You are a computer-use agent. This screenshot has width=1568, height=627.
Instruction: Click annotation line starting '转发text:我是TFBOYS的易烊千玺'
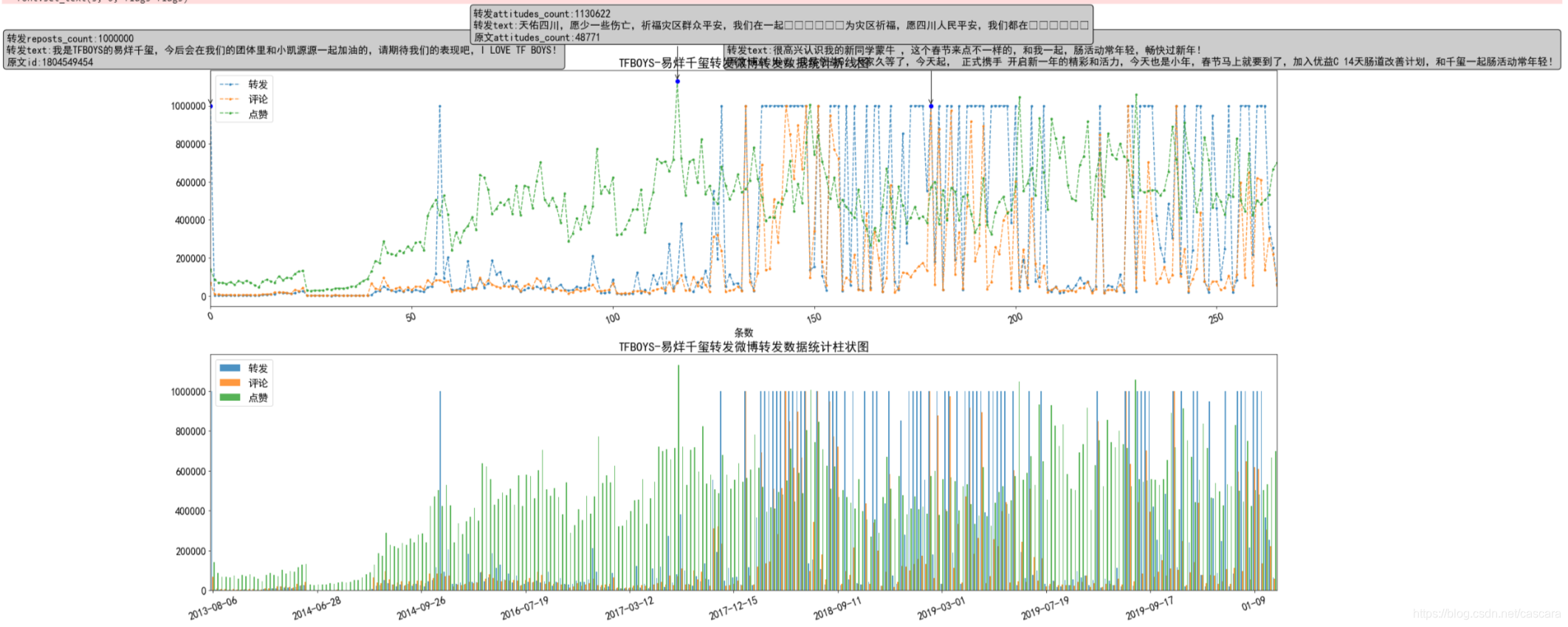[x=282, y=50]
